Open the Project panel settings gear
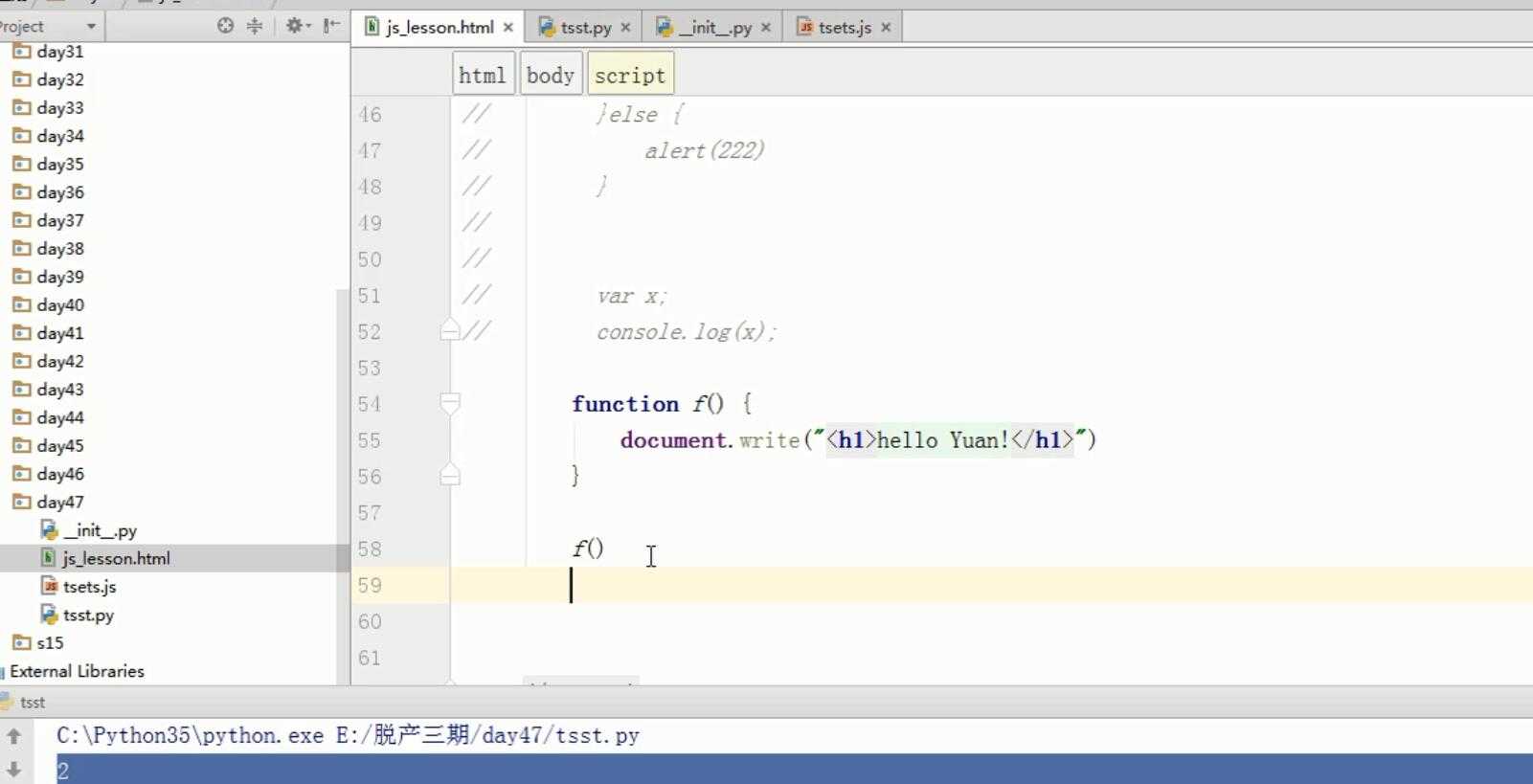The image size is (1533, 784). (296, 26)
